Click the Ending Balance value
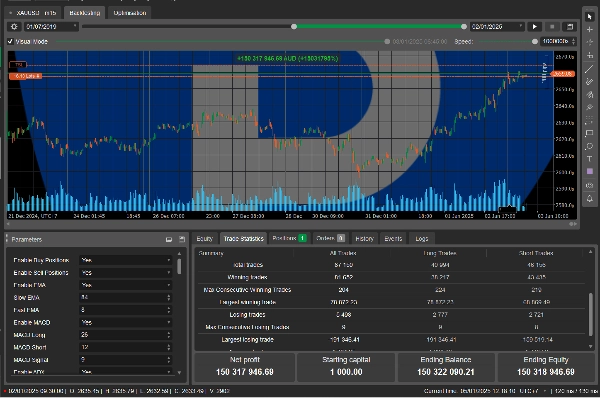Viewport: 600px width, 398px height. [446, 372]
